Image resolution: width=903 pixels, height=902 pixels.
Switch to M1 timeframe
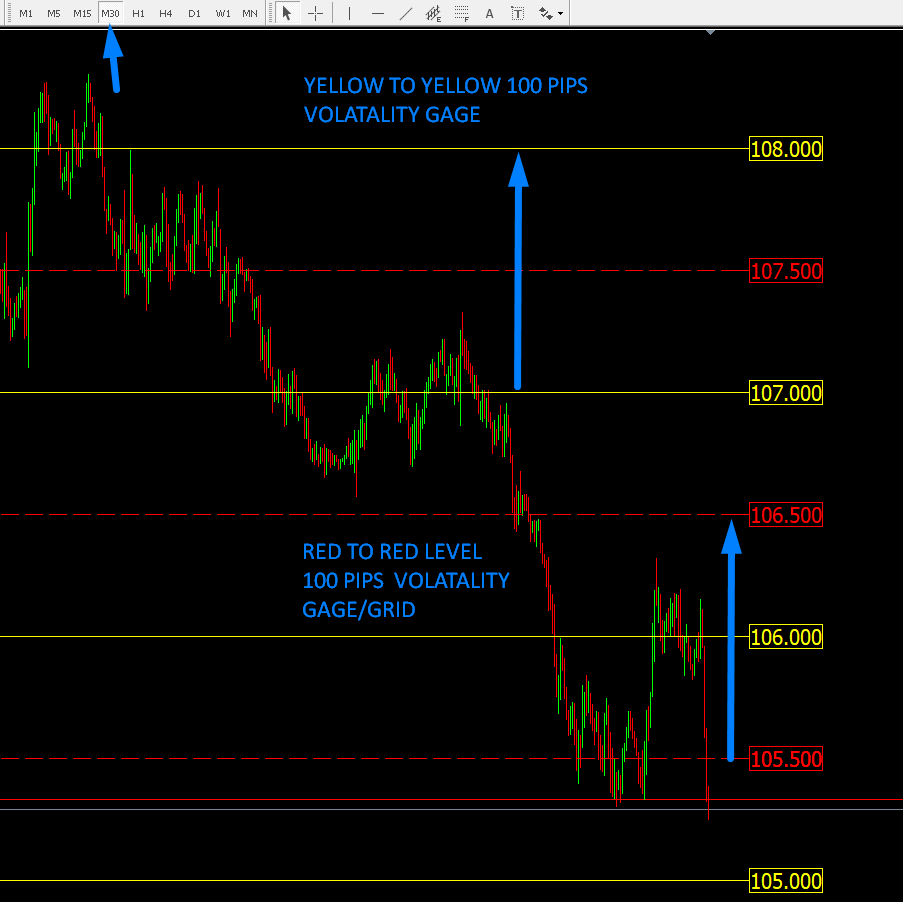click(x=26, y=13)
